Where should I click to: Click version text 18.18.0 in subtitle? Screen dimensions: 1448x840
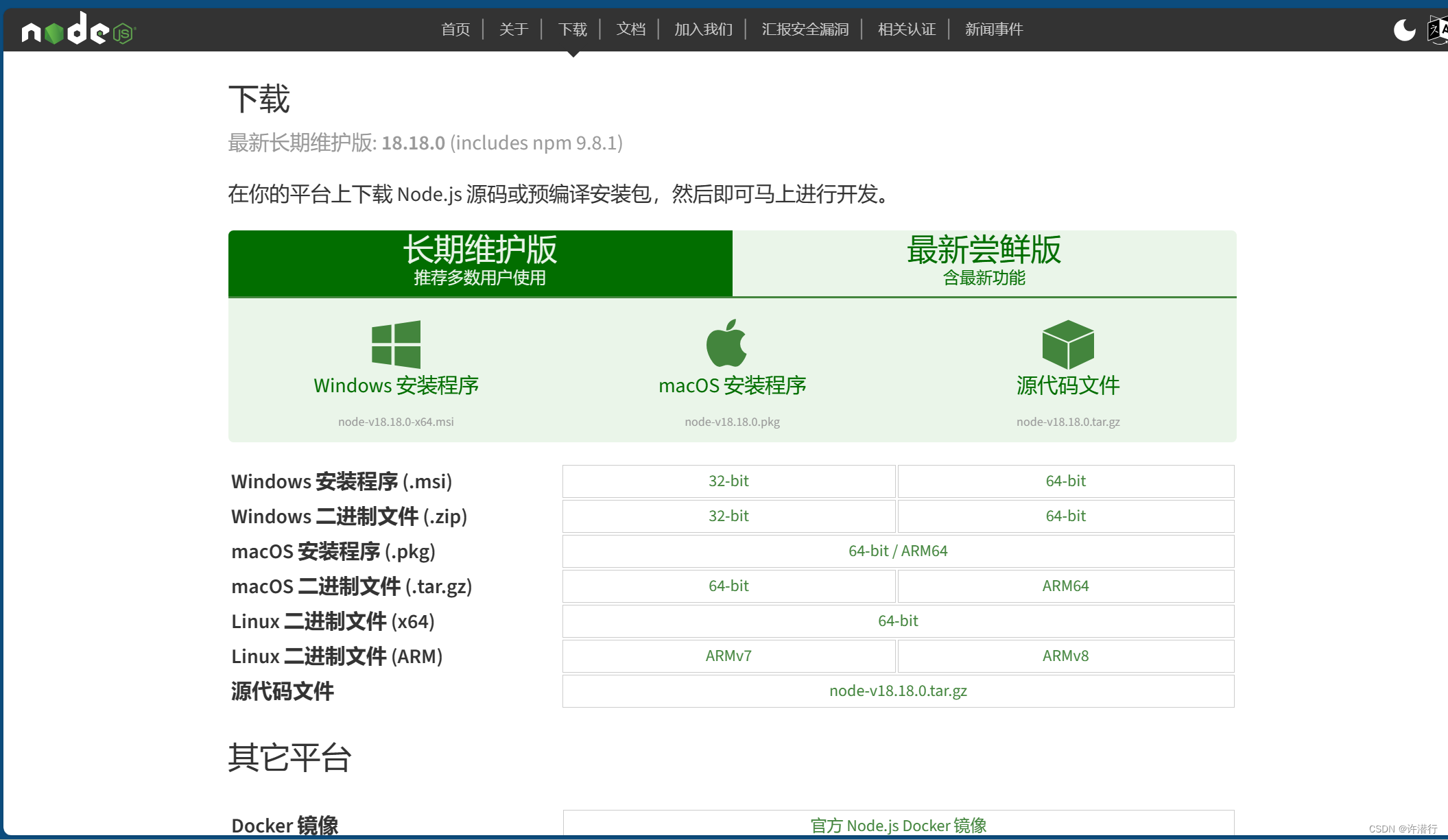(413, 143)
